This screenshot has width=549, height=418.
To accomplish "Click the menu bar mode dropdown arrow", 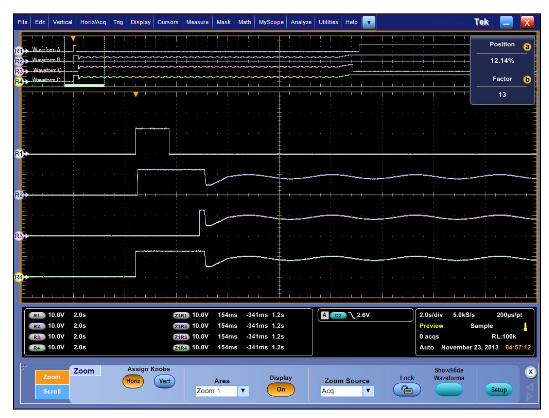I will tap(369, 22).
